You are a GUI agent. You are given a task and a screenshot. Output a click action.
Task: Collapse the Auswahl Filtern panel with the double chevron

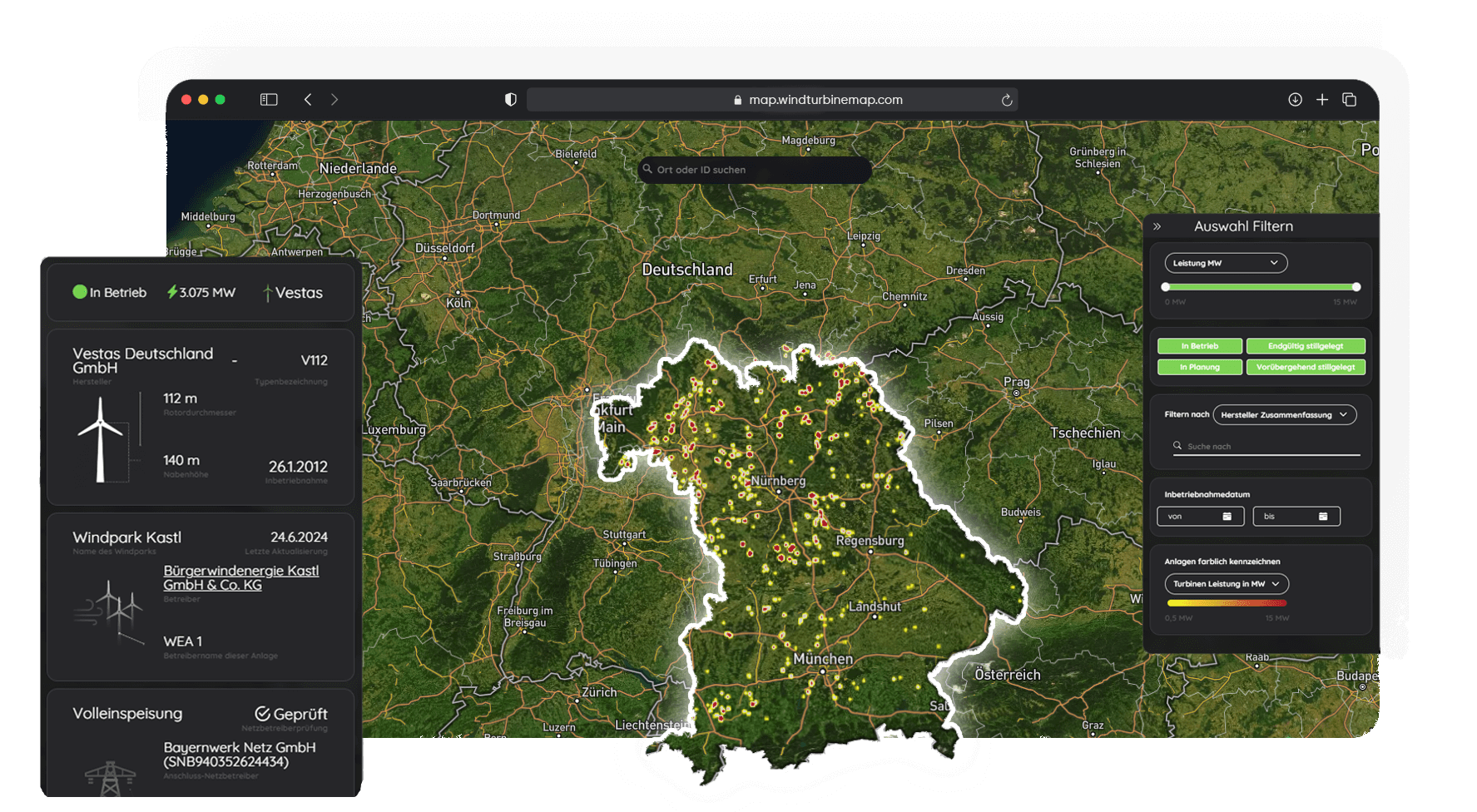point(1157,226)
